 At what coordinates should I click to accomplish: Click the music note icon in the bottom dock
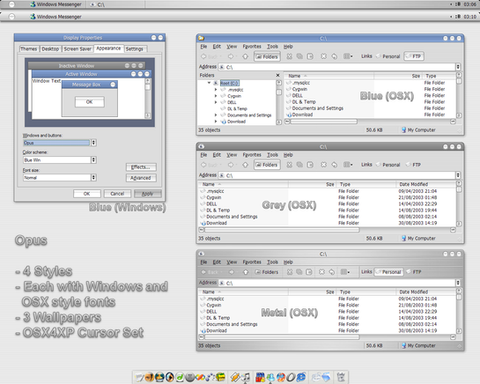[246, 377]
